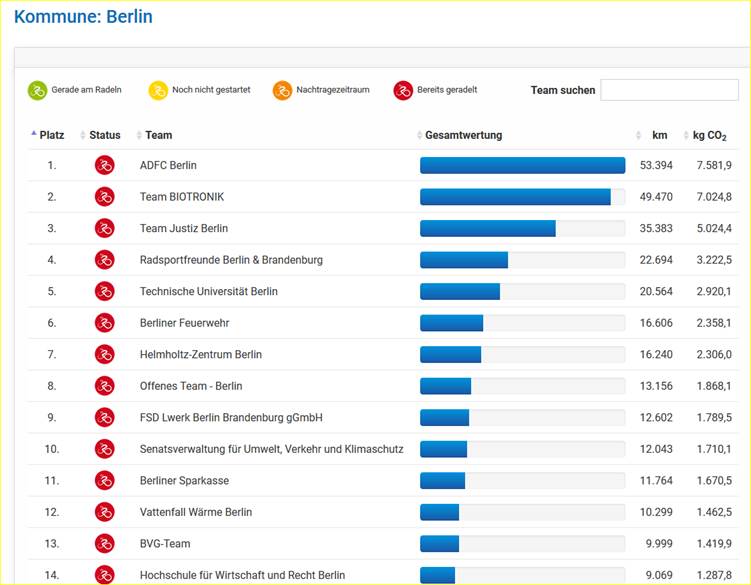Sort the table by Platz column
The height and width of the screenshot is (585, 751).
[x=51, y=135]
